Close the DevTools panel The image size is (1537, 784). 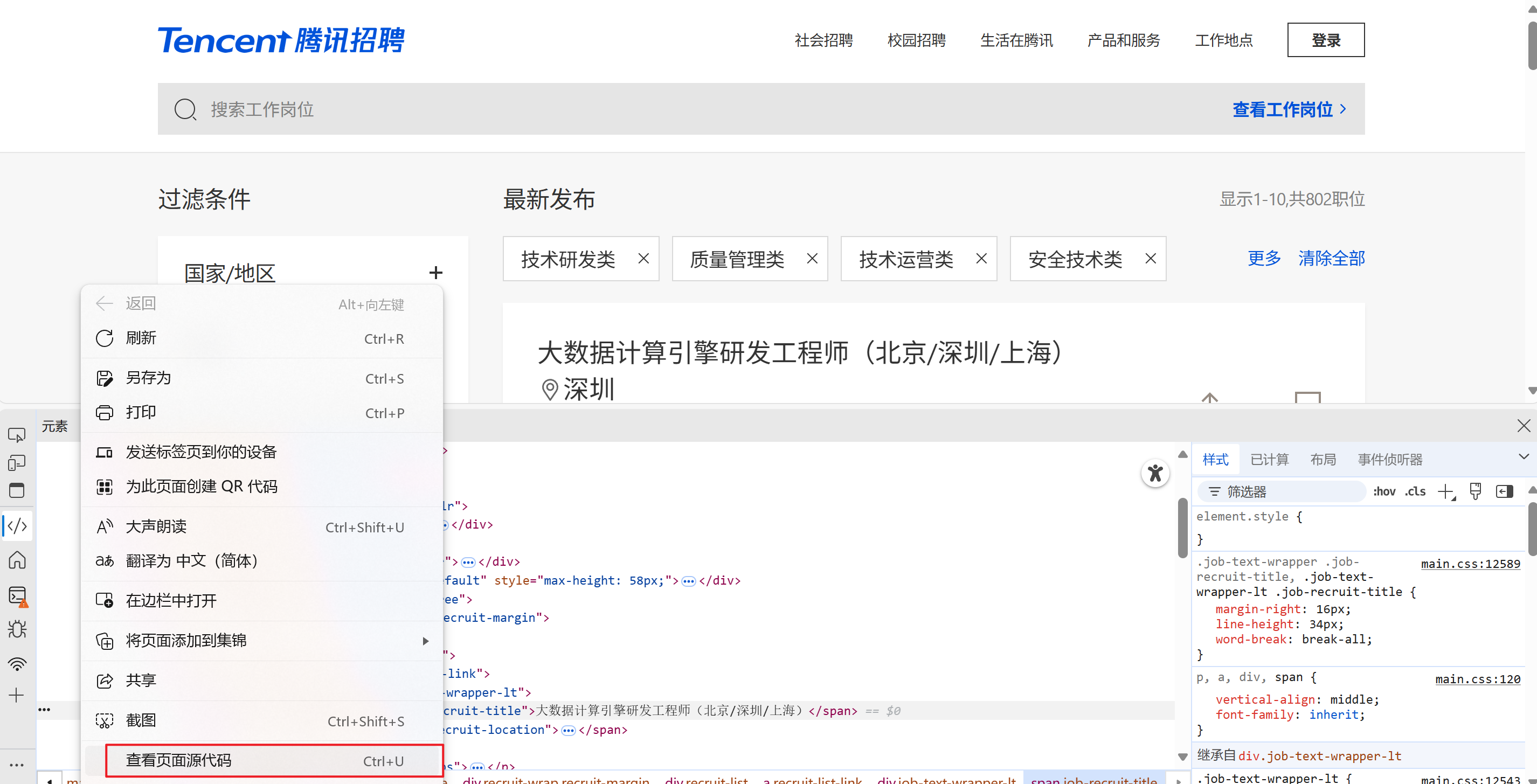[1524, 426]
